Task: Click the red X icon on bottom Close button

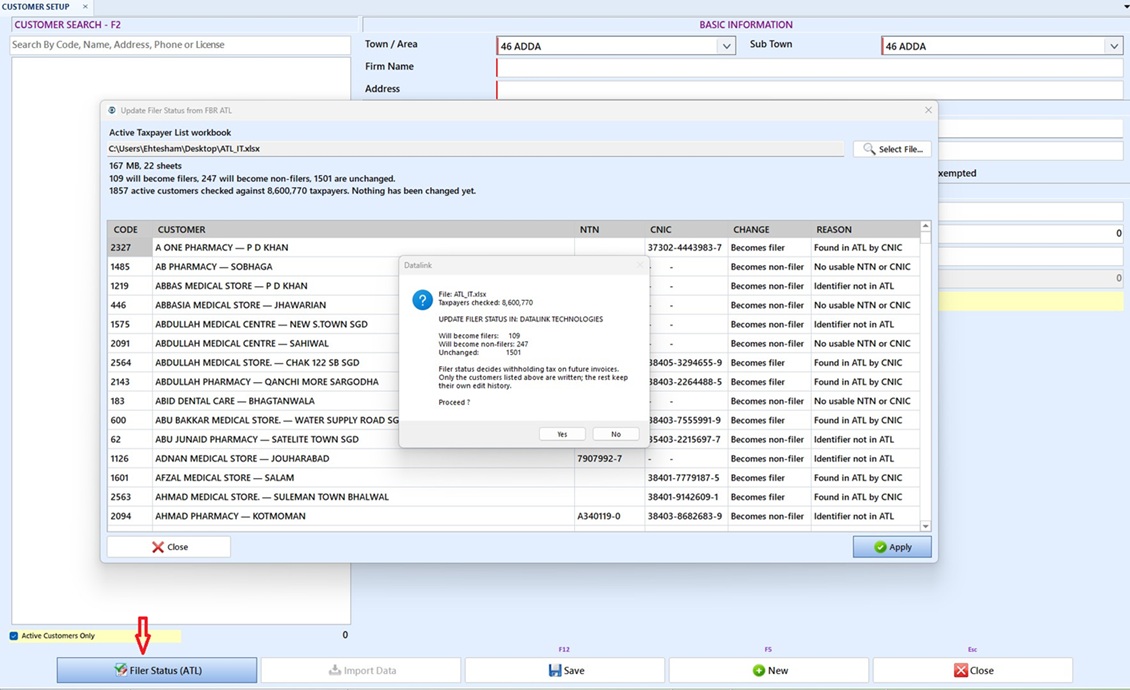Action: coord(961,671)
